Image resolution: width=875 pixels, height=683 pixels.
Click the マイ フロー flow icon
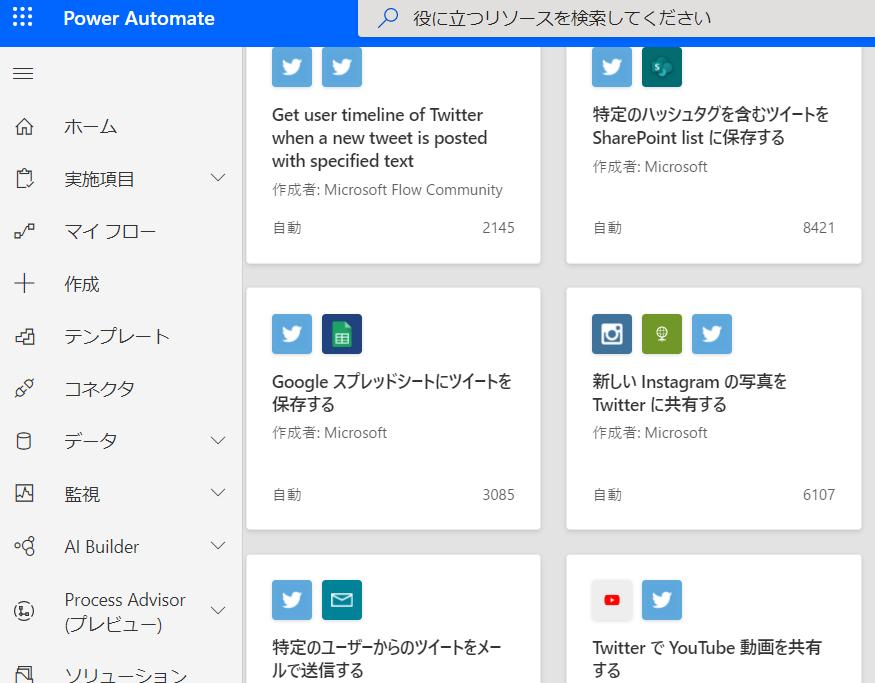click(x=24, y=231)
